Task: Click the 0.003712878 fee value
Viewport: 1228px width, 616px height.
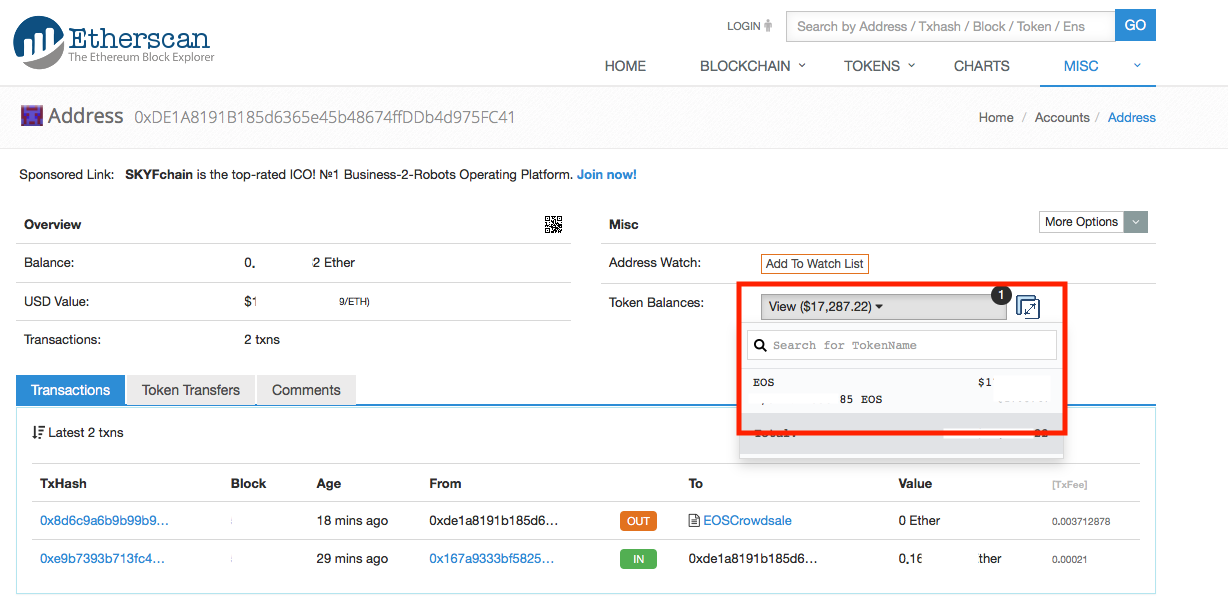Action: click(1081, 522)
